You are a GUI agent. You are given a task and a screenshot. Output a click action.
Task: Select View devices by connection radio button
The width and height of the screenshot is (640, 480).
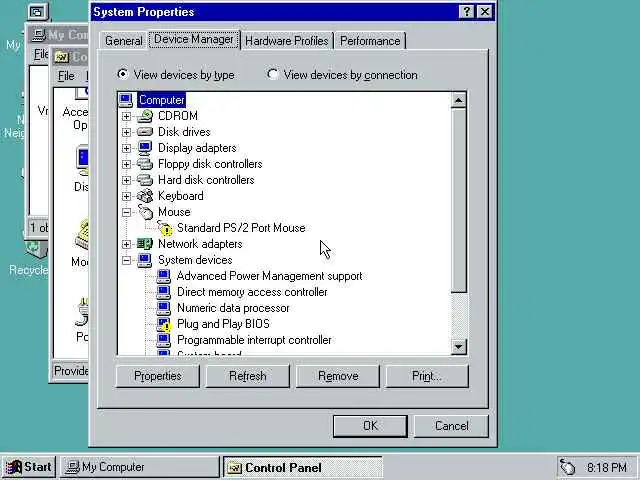pos(272,74)
